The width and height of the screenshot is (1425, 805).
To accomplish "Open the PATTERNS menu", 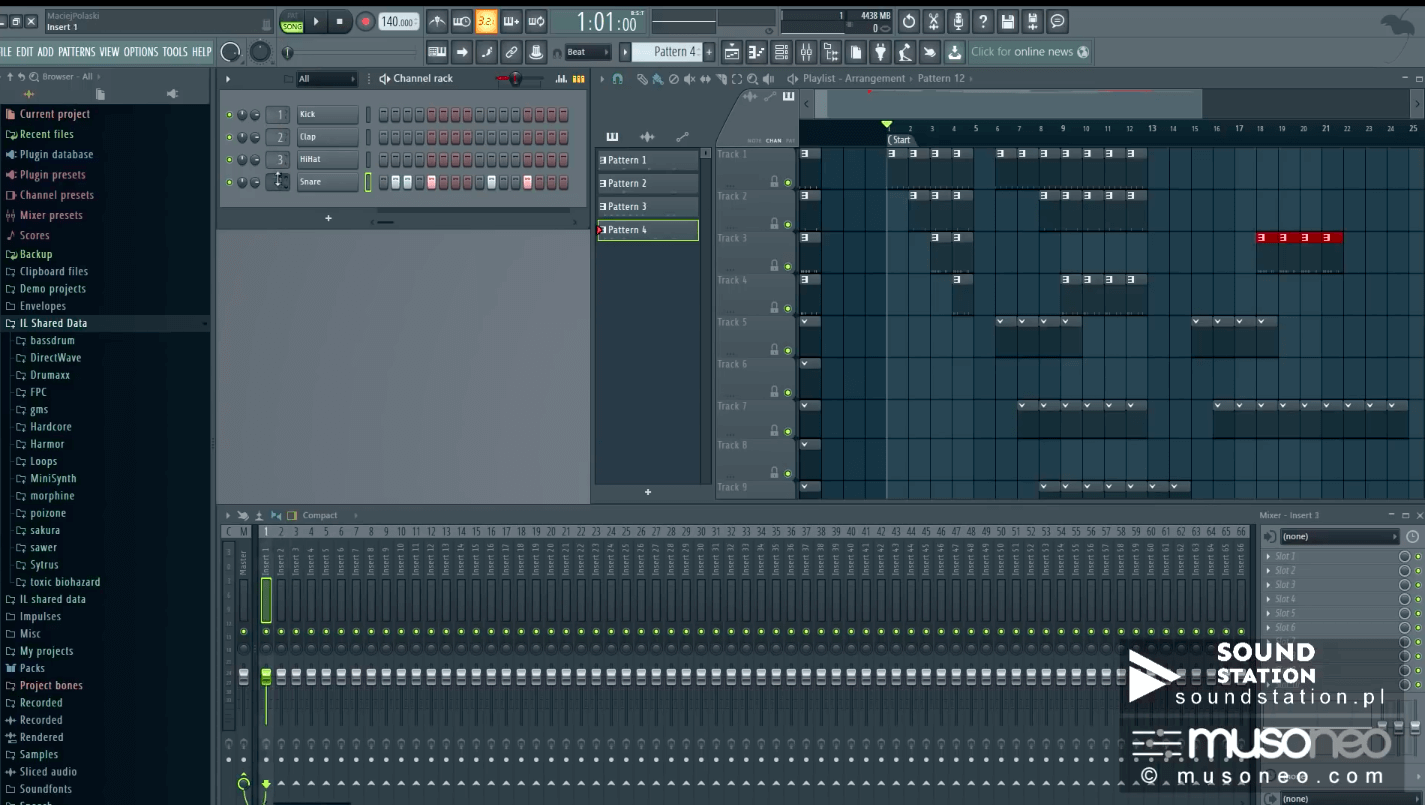I will click(x=77, y=52).
